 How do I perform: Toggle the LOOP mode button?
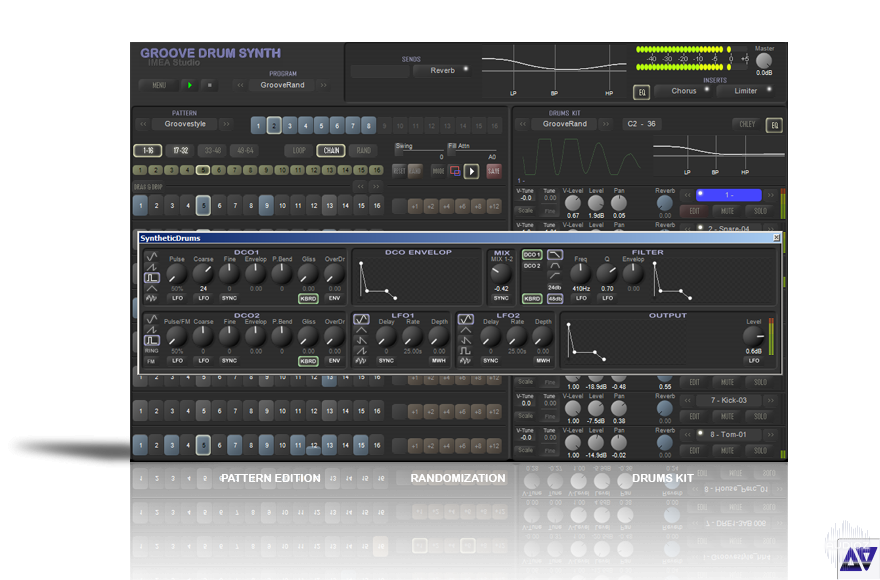298,151
